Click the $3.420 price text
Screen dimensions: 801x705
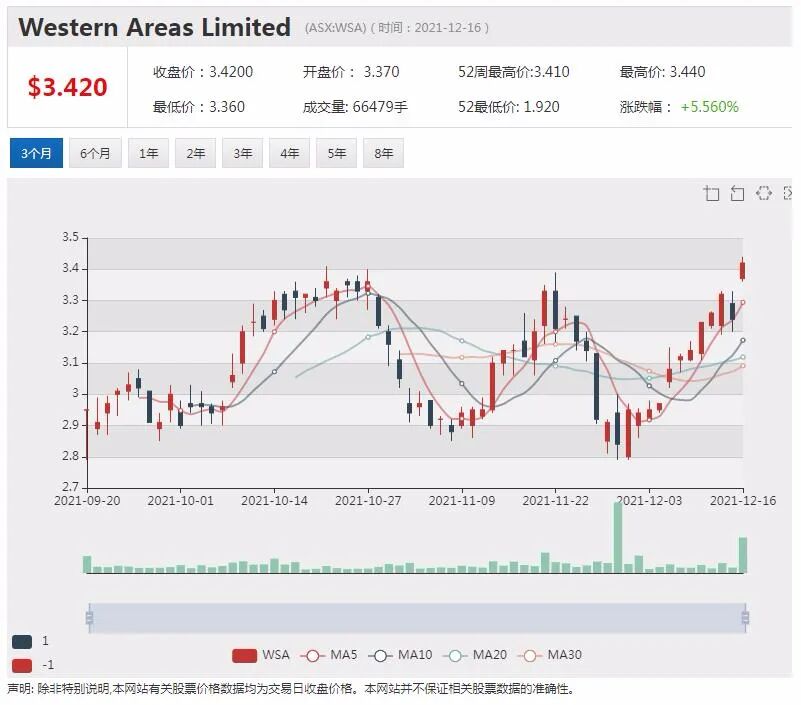(67, 87)
